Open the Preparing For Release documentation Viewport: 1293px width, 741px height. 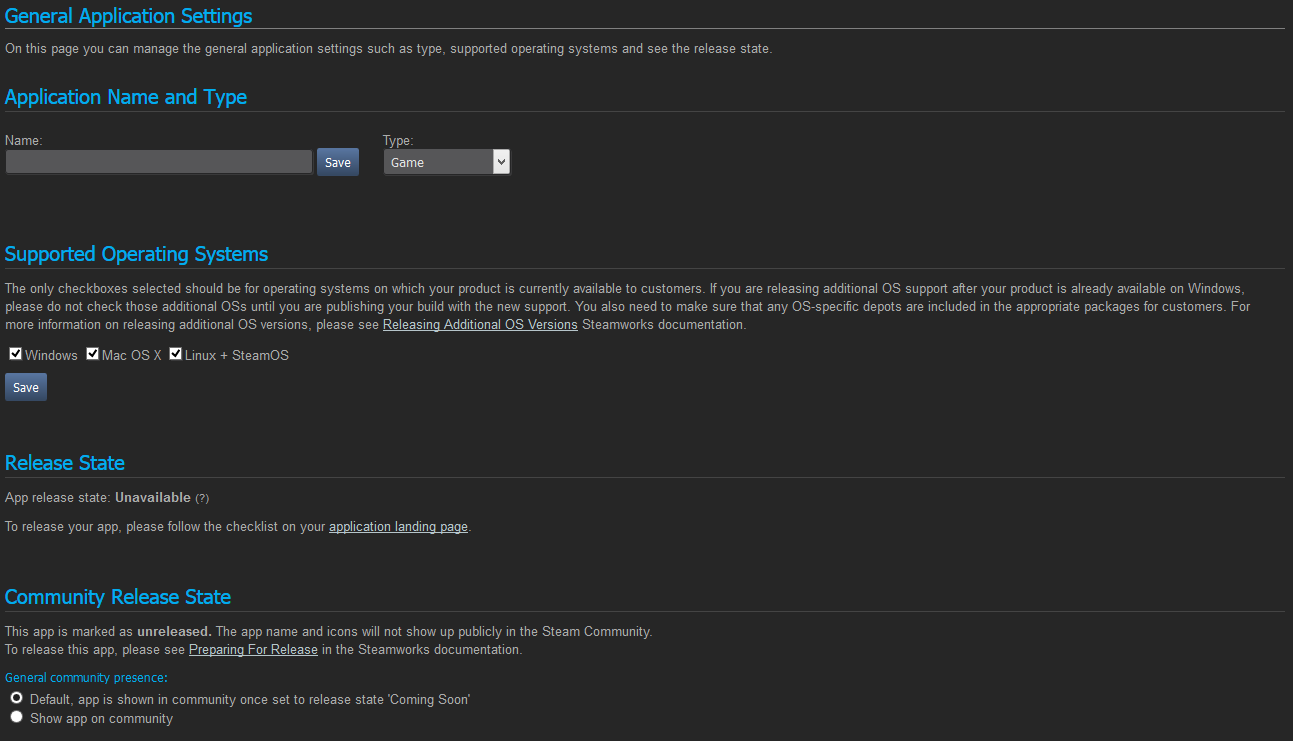pyautogui.click(x=253, y=649)
